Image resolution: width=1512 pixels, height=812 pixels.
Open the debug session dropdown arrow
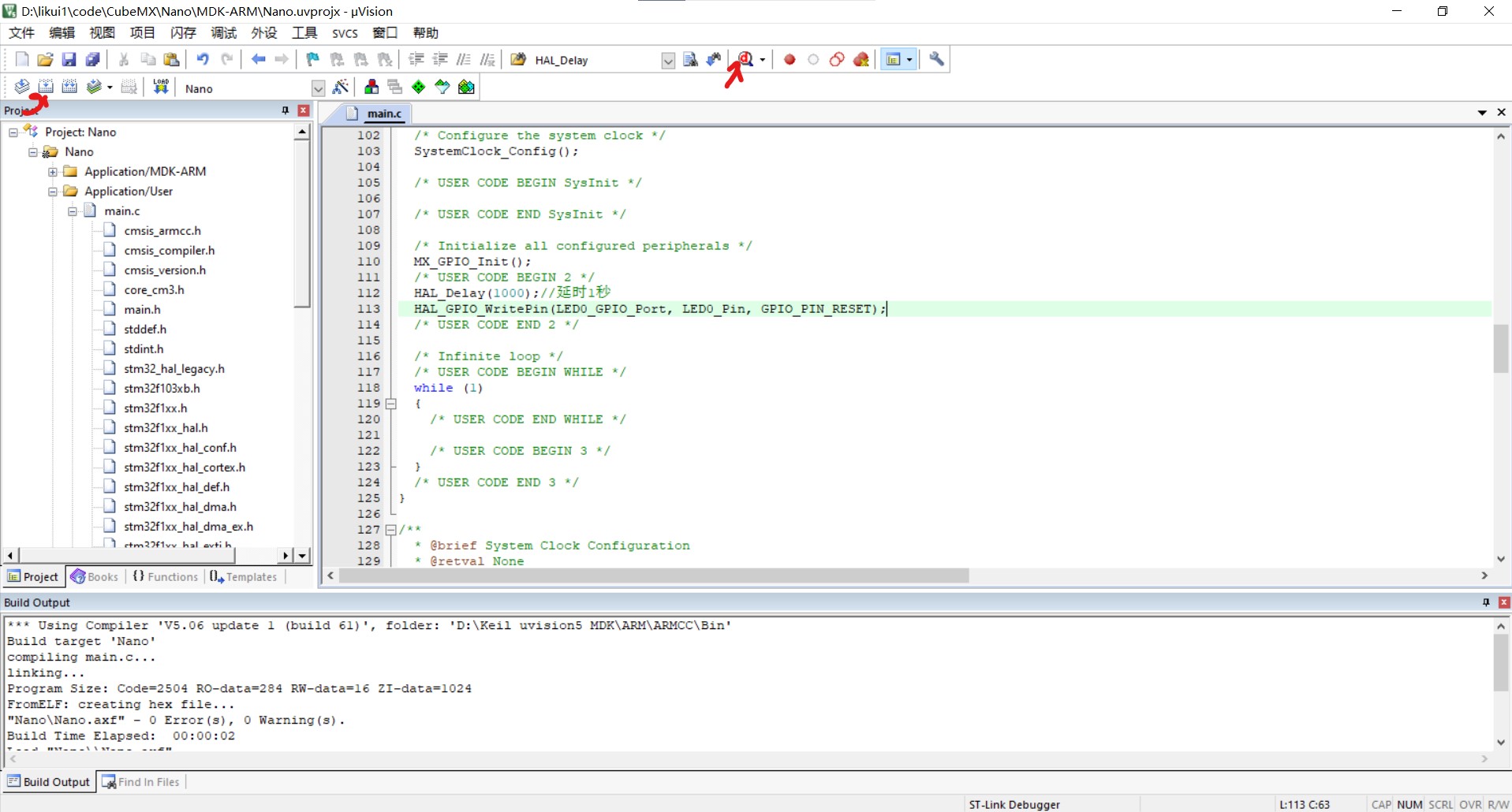762,60
